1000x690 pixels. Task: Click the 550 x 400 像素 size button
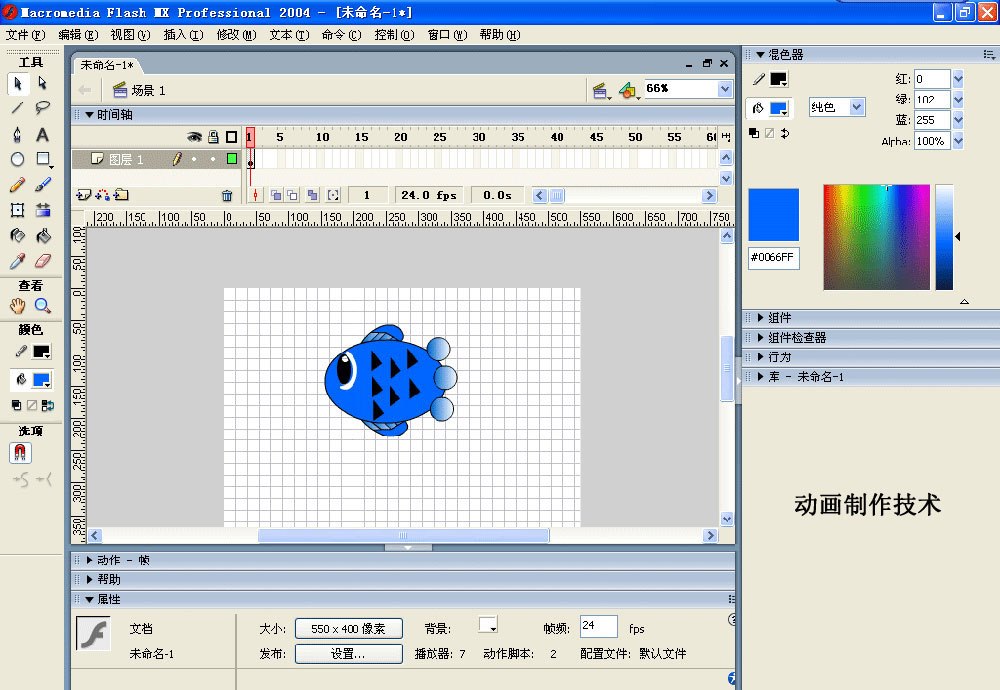[348, 629]
